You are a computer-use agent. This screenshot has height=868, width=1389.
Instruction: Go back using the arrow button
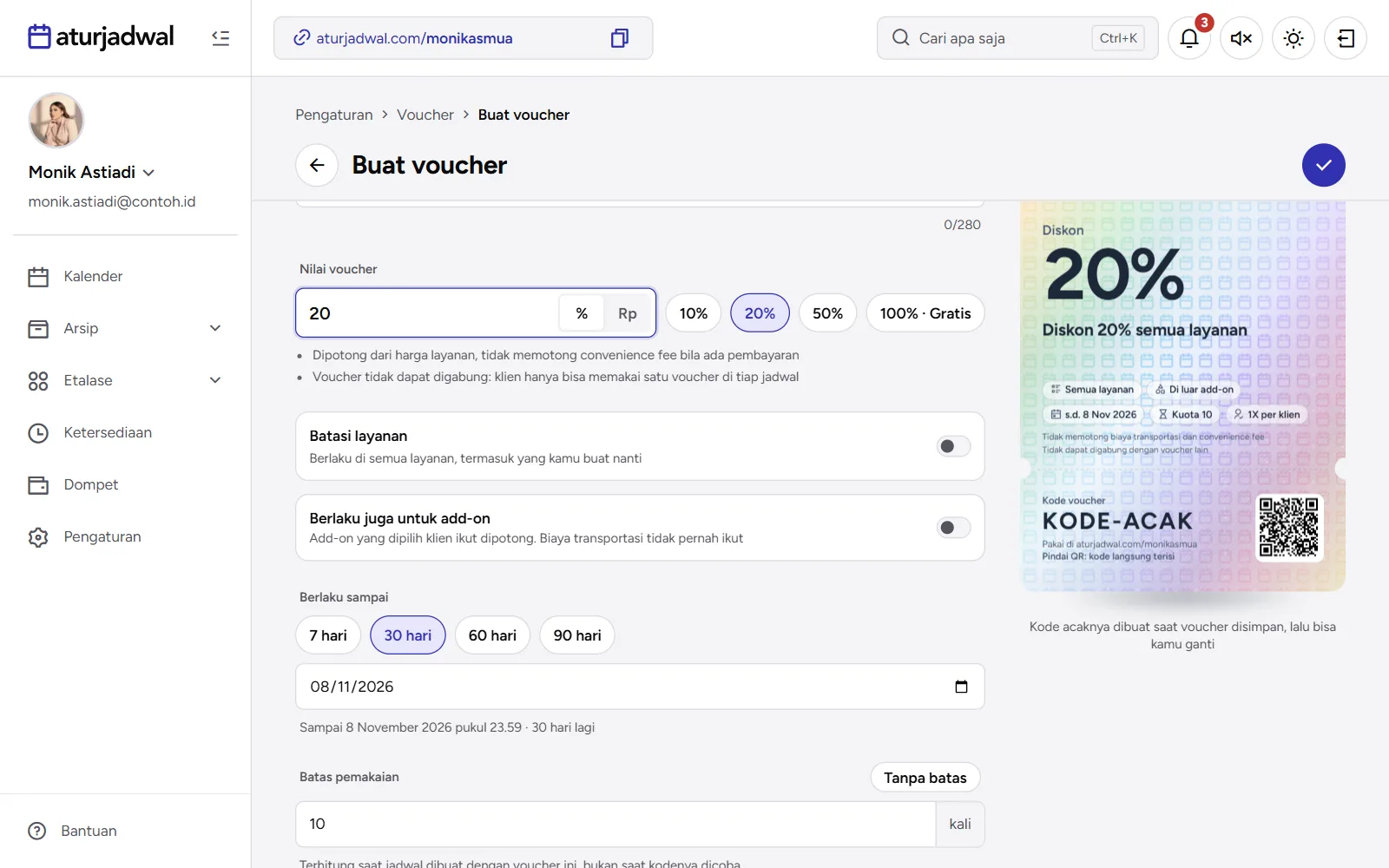(x=317, y=165)
